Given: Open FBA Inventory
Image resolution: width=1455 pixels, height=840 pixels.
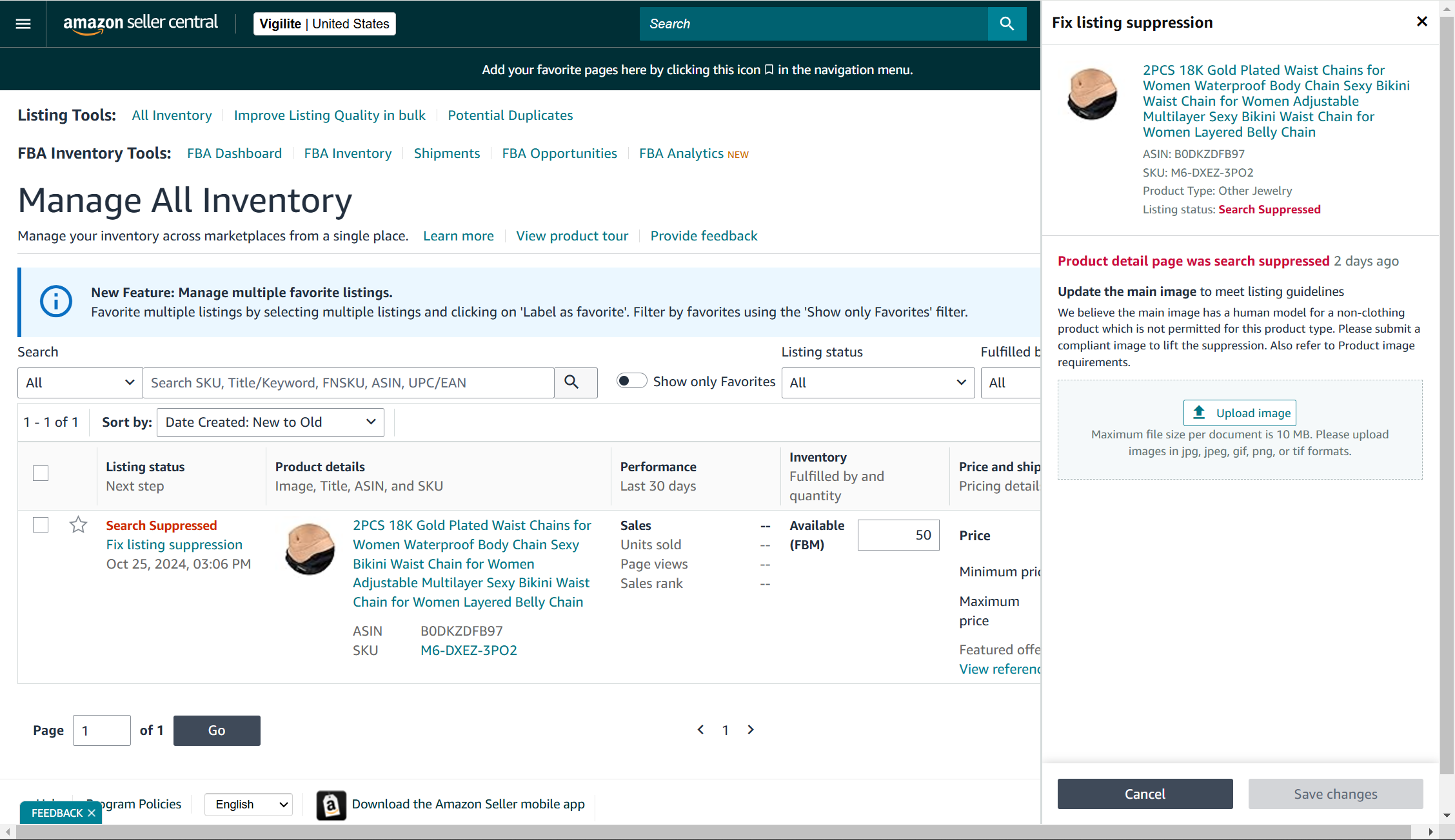Looking at the screenshot, I should click(348, 153).
